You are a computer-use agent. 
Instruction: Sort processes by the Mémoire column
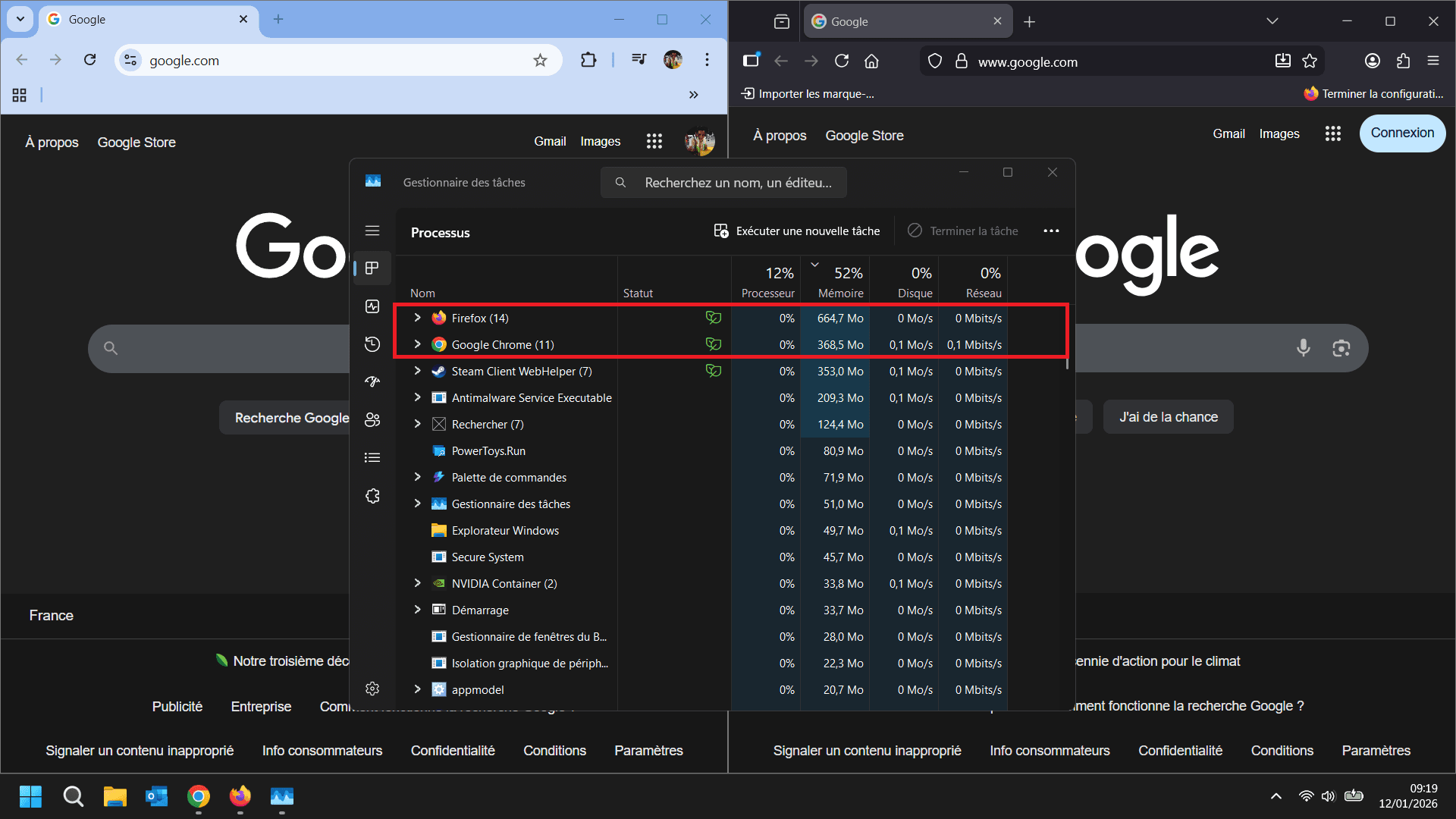(x=842, y=279)
